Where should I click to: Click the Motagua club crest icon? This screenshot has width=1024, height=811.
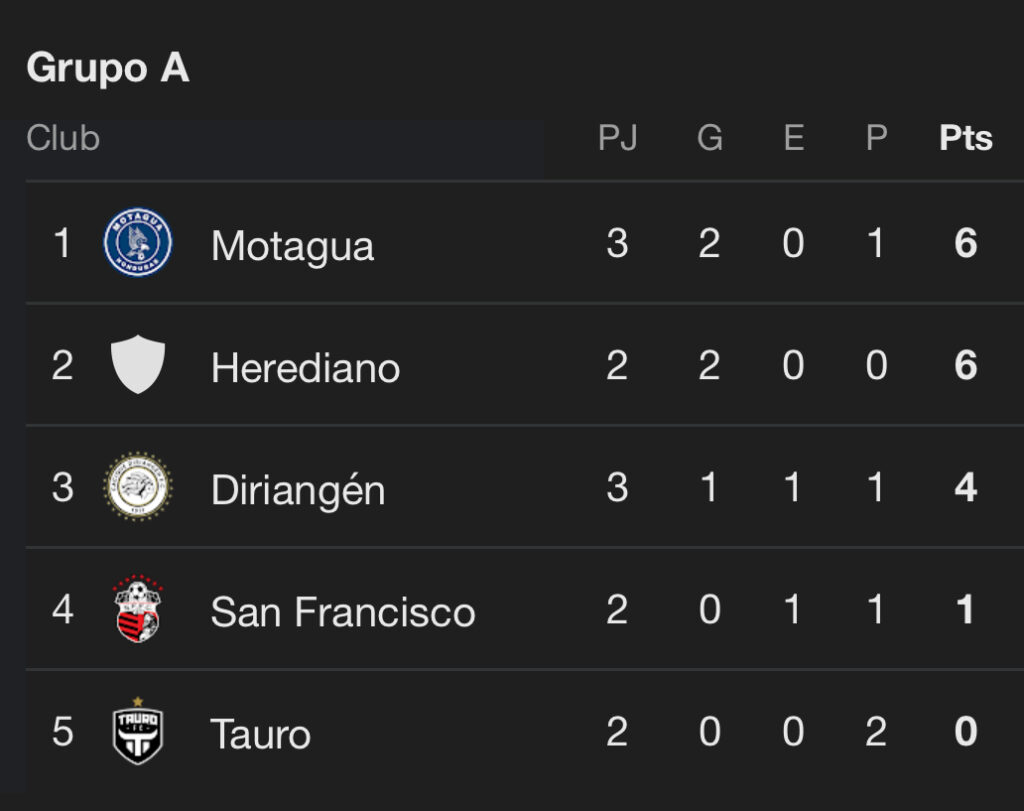click(x=138, y=243)
